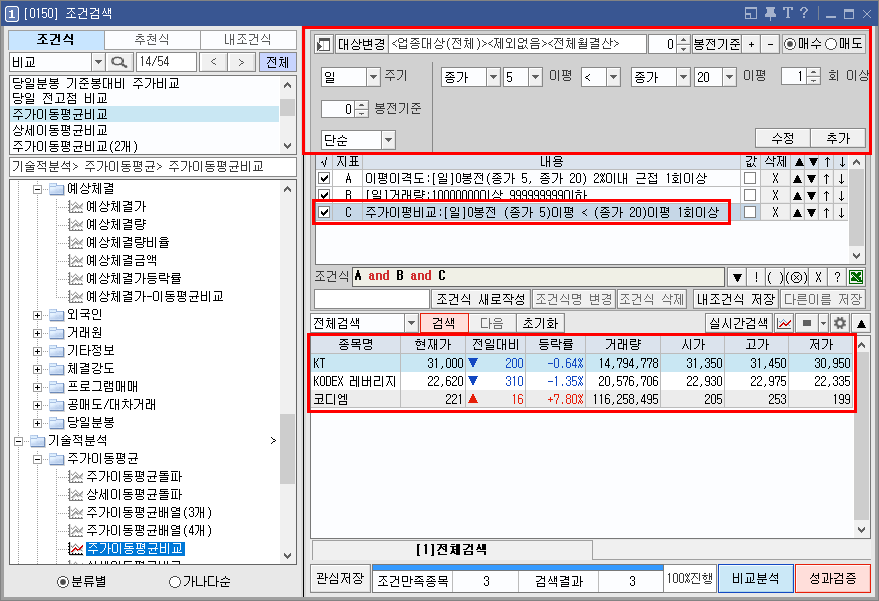
Task: Click the search magnifier icon beside 비교 dropdown
Action: point(120,62)
